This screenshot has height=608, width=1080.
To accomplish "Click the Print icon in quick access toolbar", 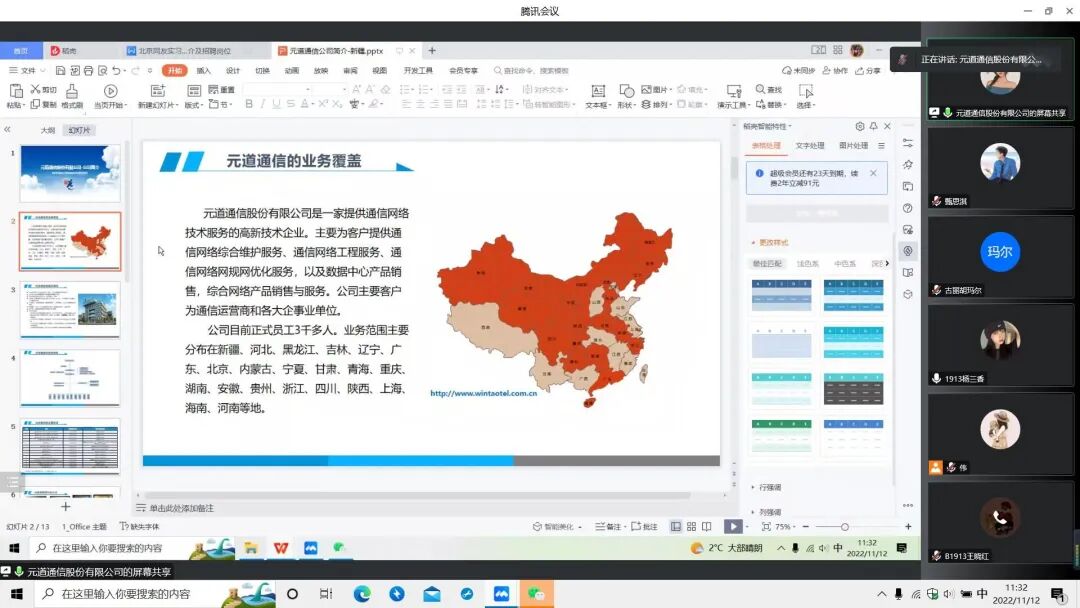I will click(x=88, y=70).
